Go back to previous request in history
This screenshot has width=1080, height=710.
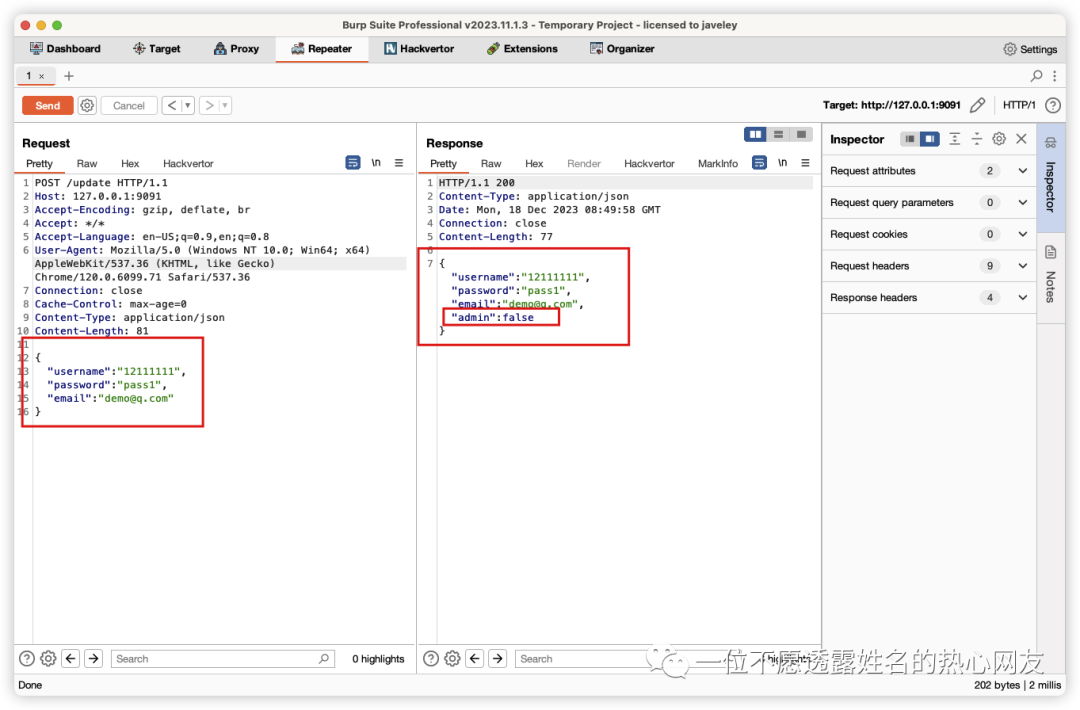(172, 105)
